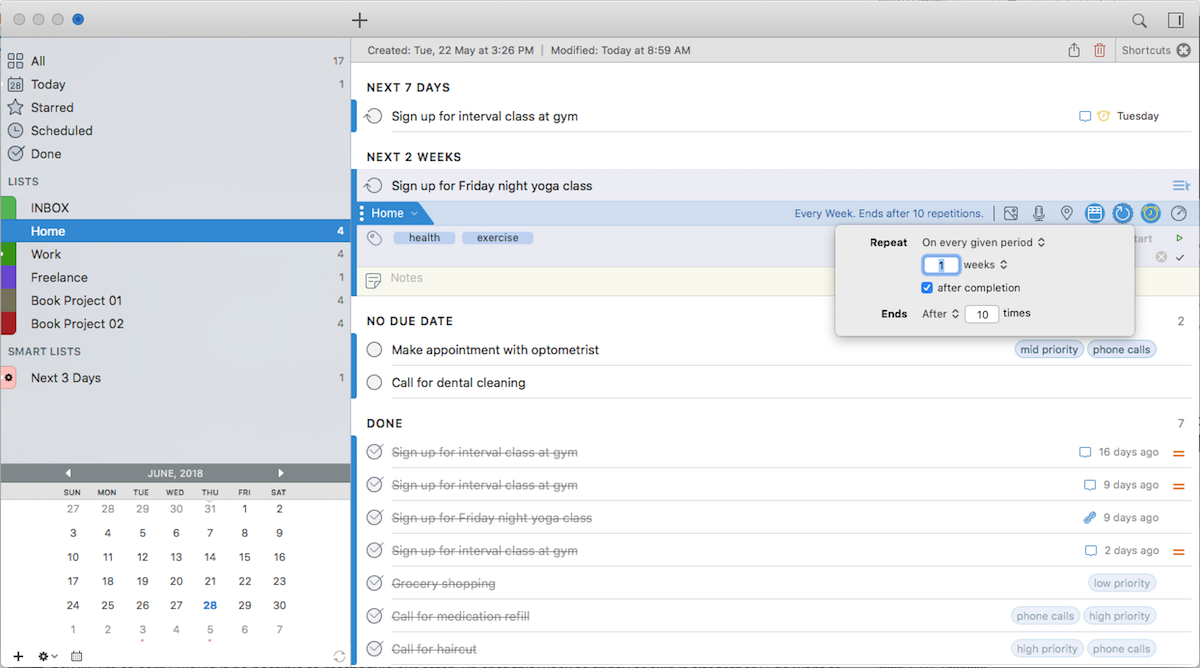1200x668 pixels.
Task: Complete Make appointment with optometrist task
Action: tap(375, 350)
